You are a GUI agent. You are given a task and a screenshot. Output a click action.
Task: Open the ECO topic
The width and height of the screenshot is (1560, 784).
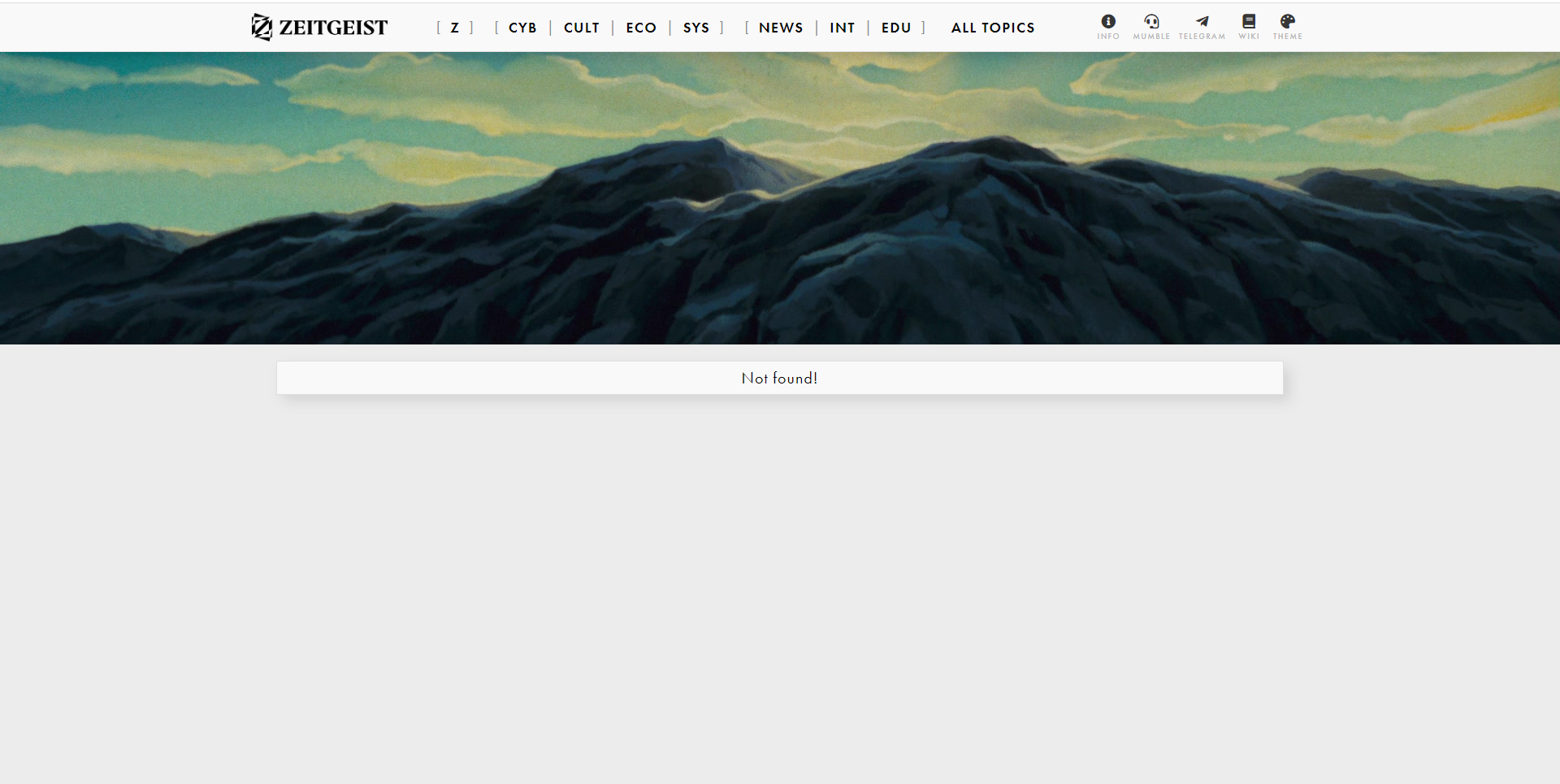(641, 28)
